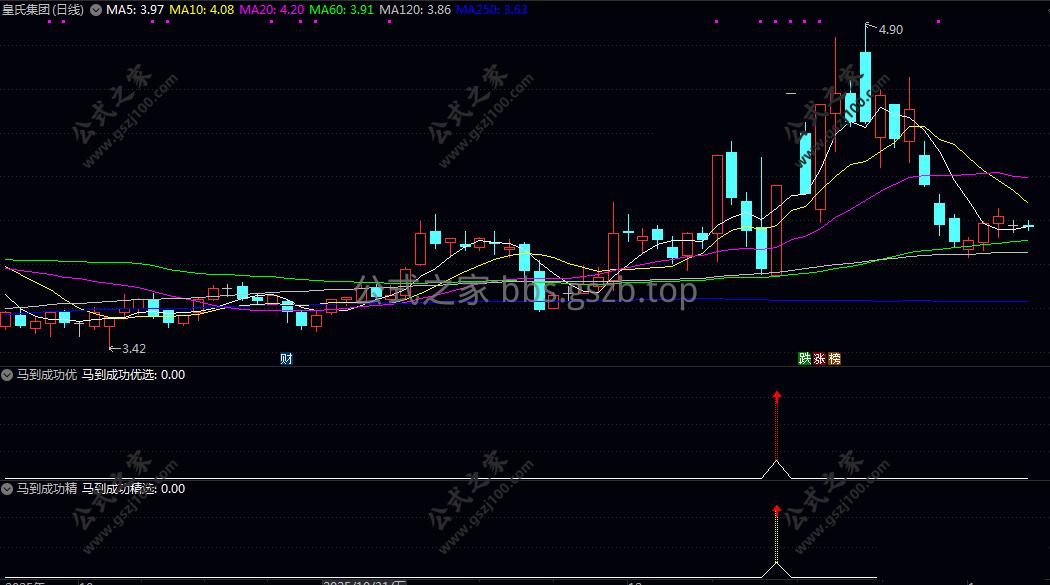
Task: Select the stock title 皇氏集团(日线)
Action: tap(44, 10)
